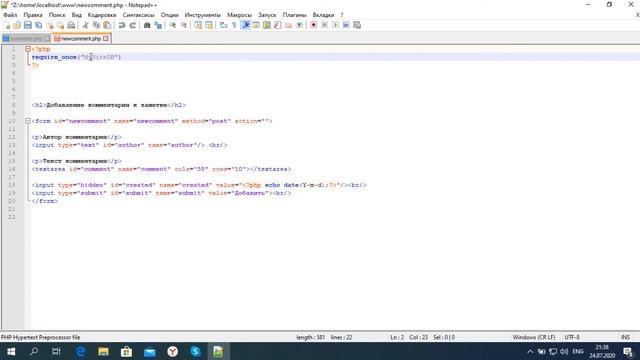Toggle INS insert mode in status bar
The width and height of the screenshot is (640, 360).
coord(625,337)
